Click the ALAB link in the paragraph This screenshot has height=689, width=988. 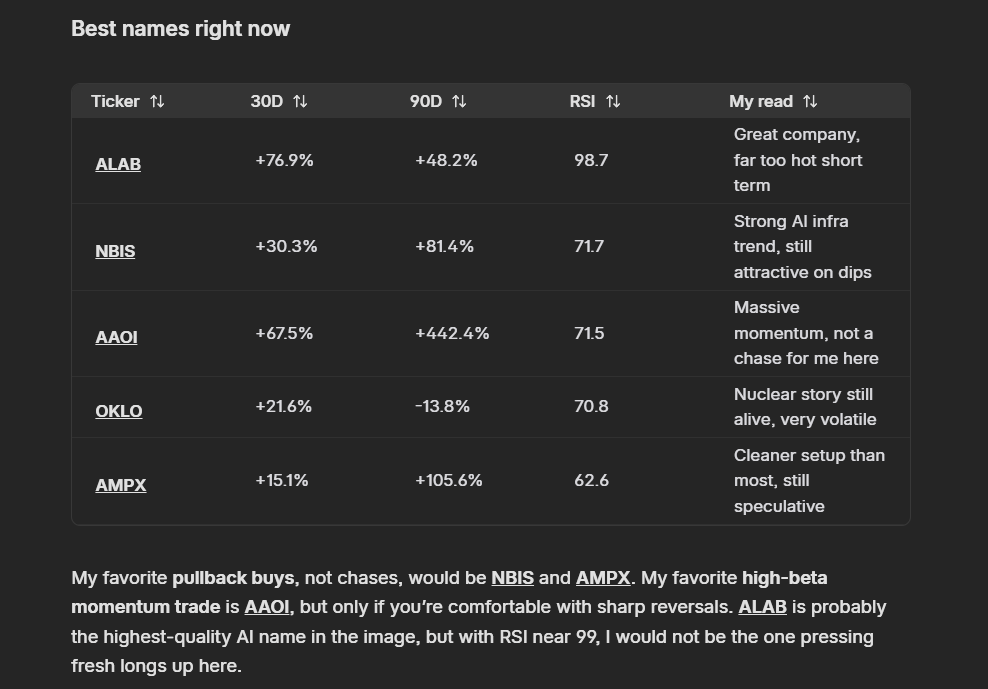[763, 607]
